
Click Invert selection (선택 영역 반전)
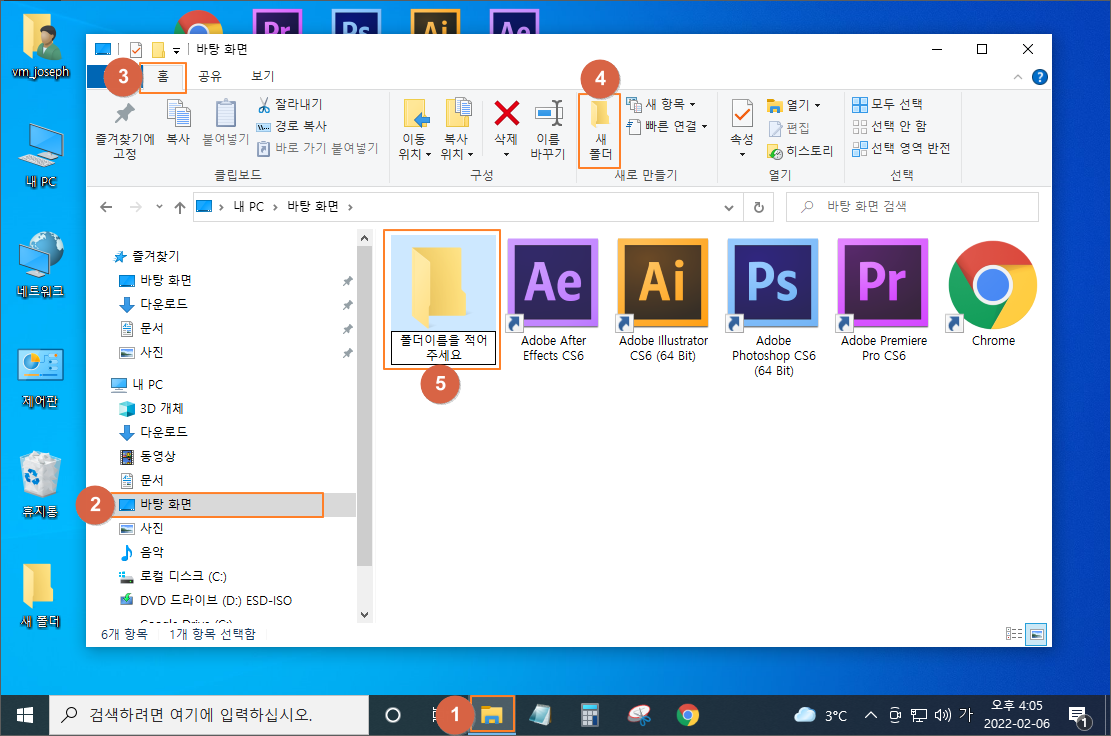point(901,148)
